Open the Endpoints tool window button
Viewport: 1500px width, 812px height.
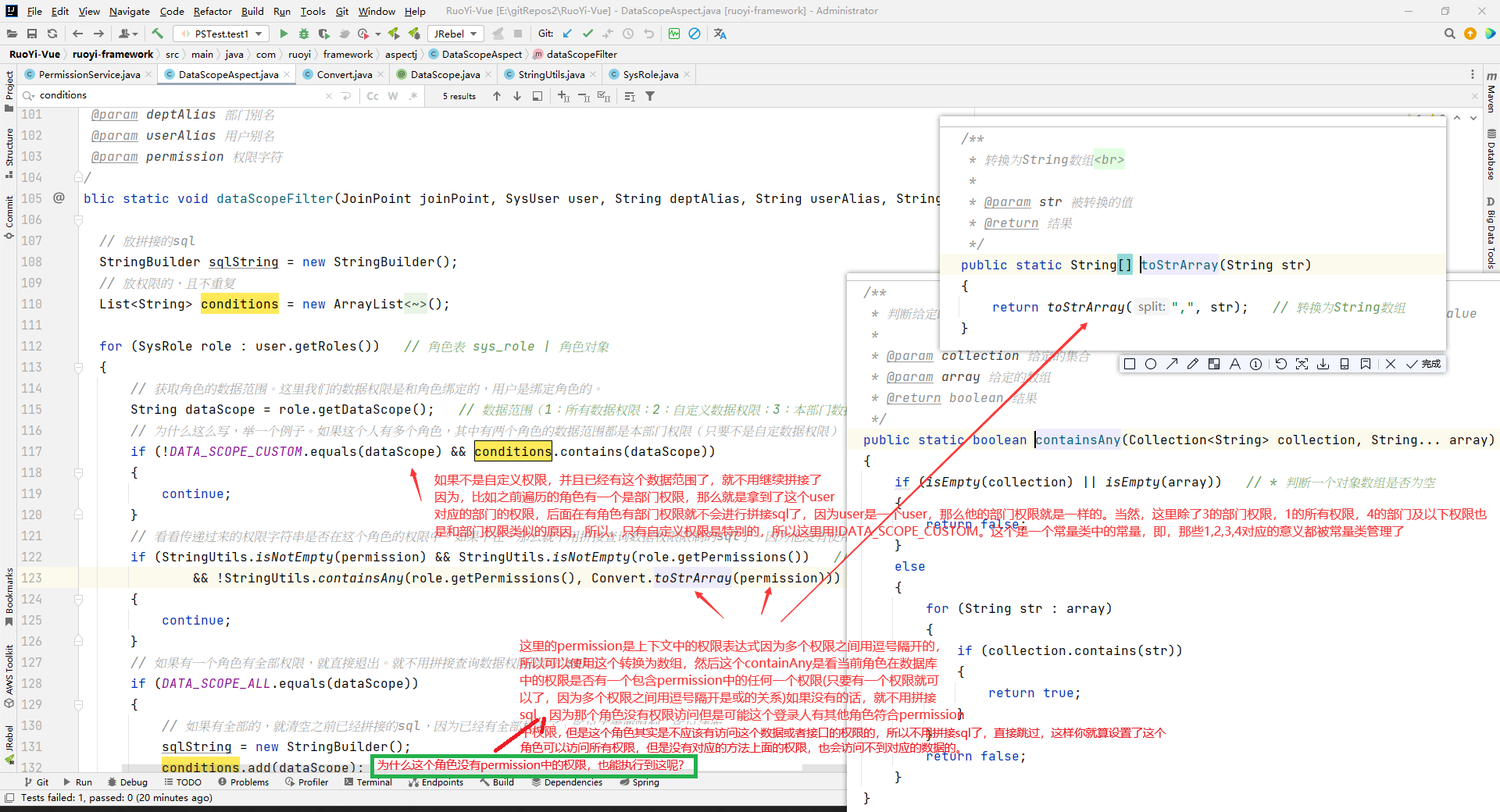pyautogui.click(x=435, y=782)
